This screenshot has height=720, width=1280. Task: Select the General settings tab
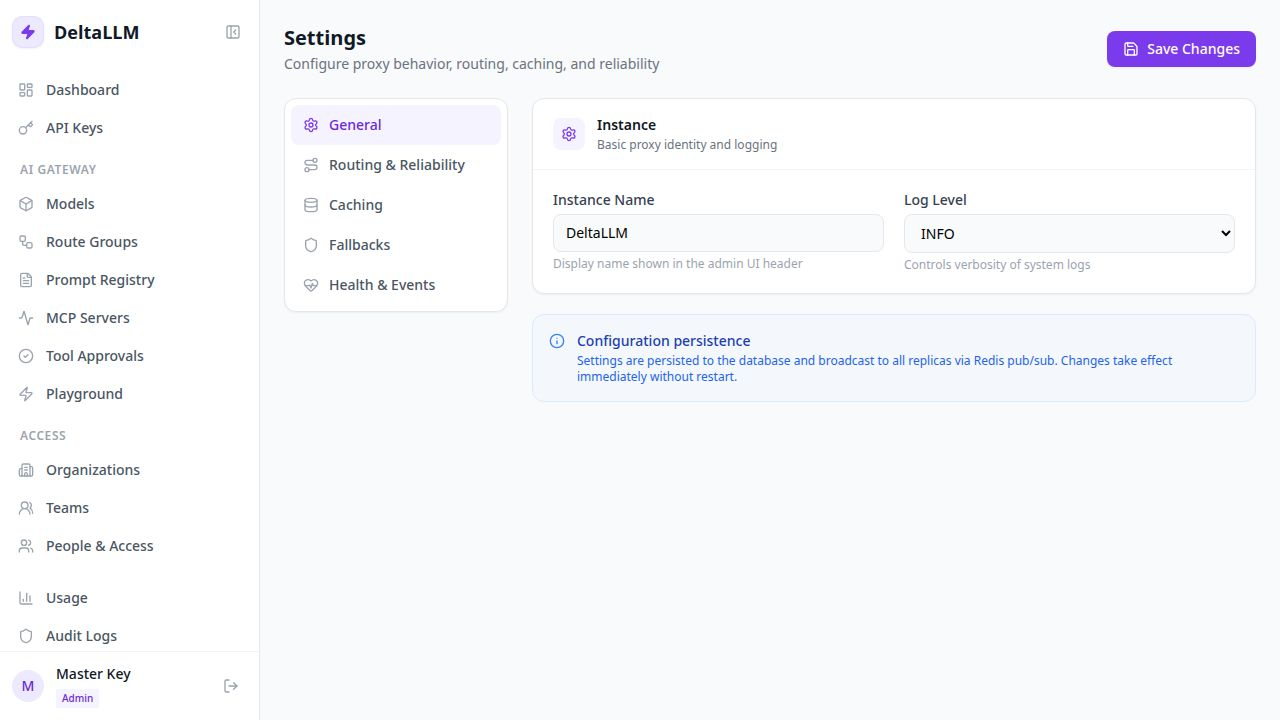(x=396, y=125)
